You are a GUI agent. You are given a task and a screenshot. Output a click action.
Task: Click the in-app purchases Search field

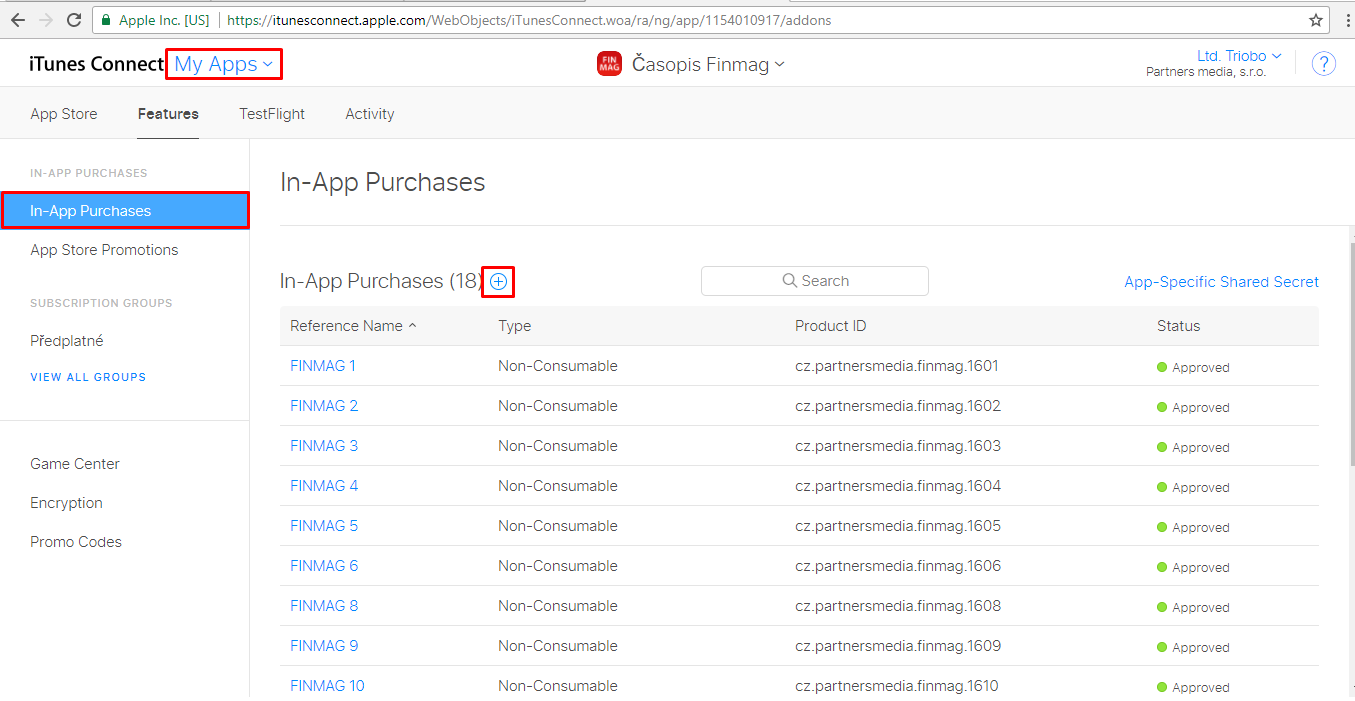815,281
